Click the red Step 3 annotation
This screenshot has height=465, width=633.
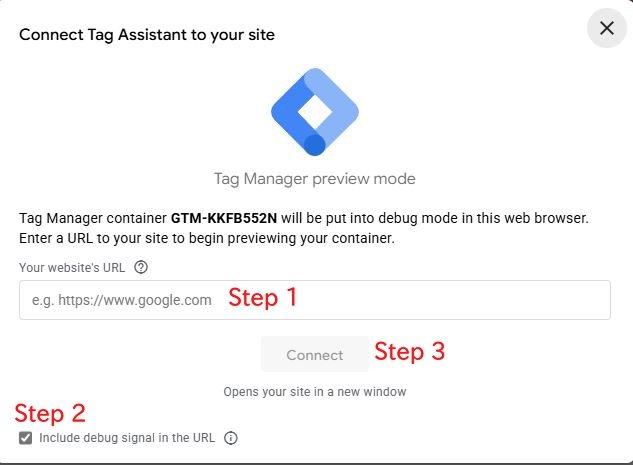pos(409,352)
